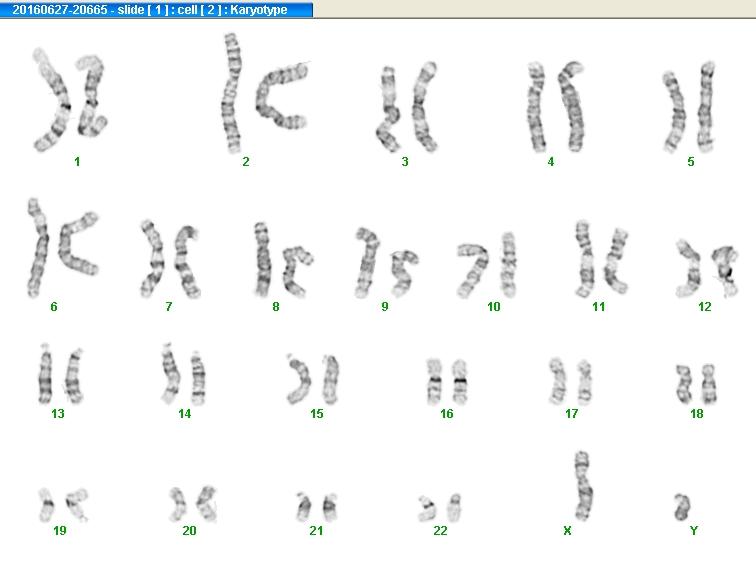Image resolution: width=756 pixels, height=582 pixels.
Task: Click the chromosome 6 label
Action: point(54,307)
